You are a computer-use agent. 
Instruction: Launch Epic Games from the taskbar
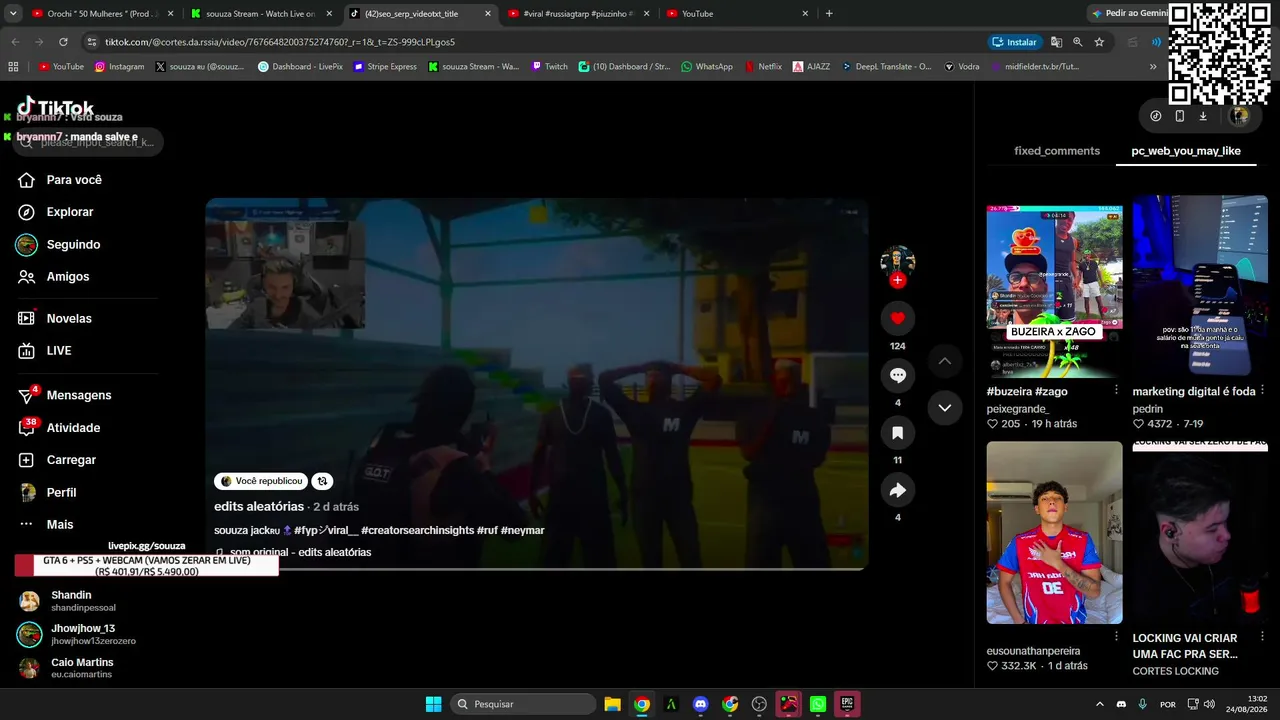(847, 704)
